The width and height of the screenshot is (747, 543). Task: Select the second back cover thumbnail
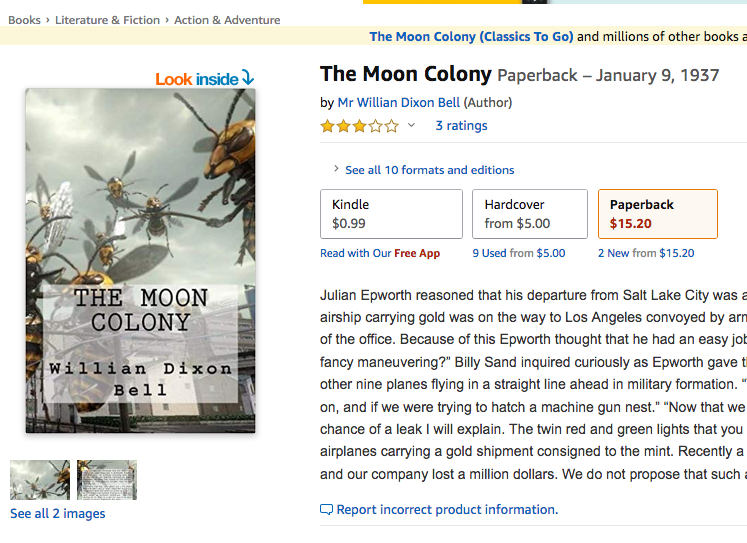pos(107,480)
